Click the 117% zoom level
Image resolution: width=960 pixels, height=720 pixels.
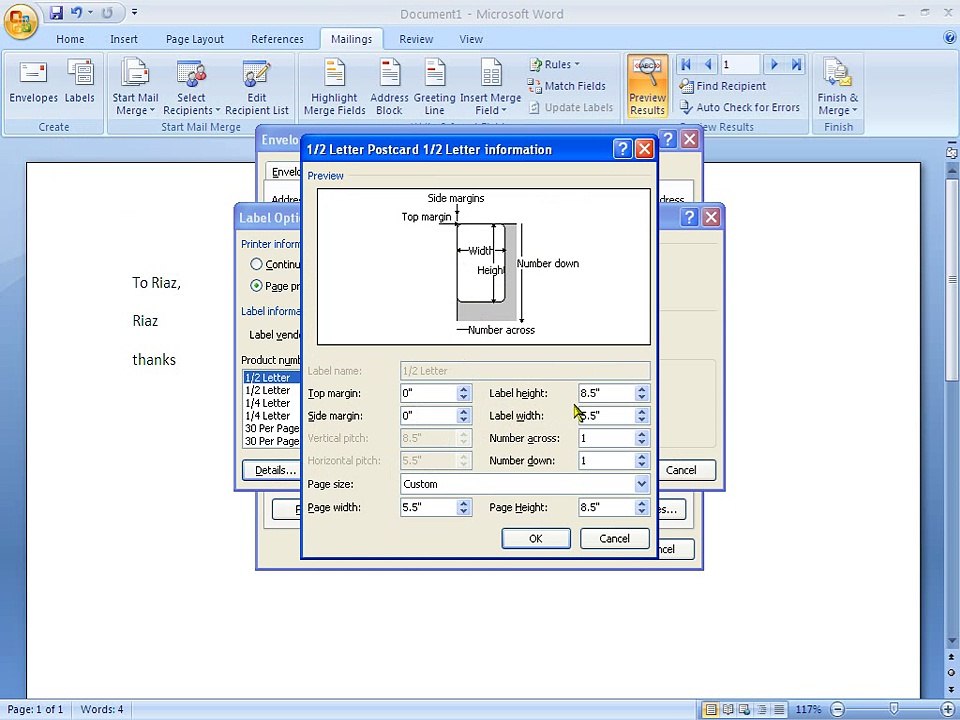coord(808,710)
